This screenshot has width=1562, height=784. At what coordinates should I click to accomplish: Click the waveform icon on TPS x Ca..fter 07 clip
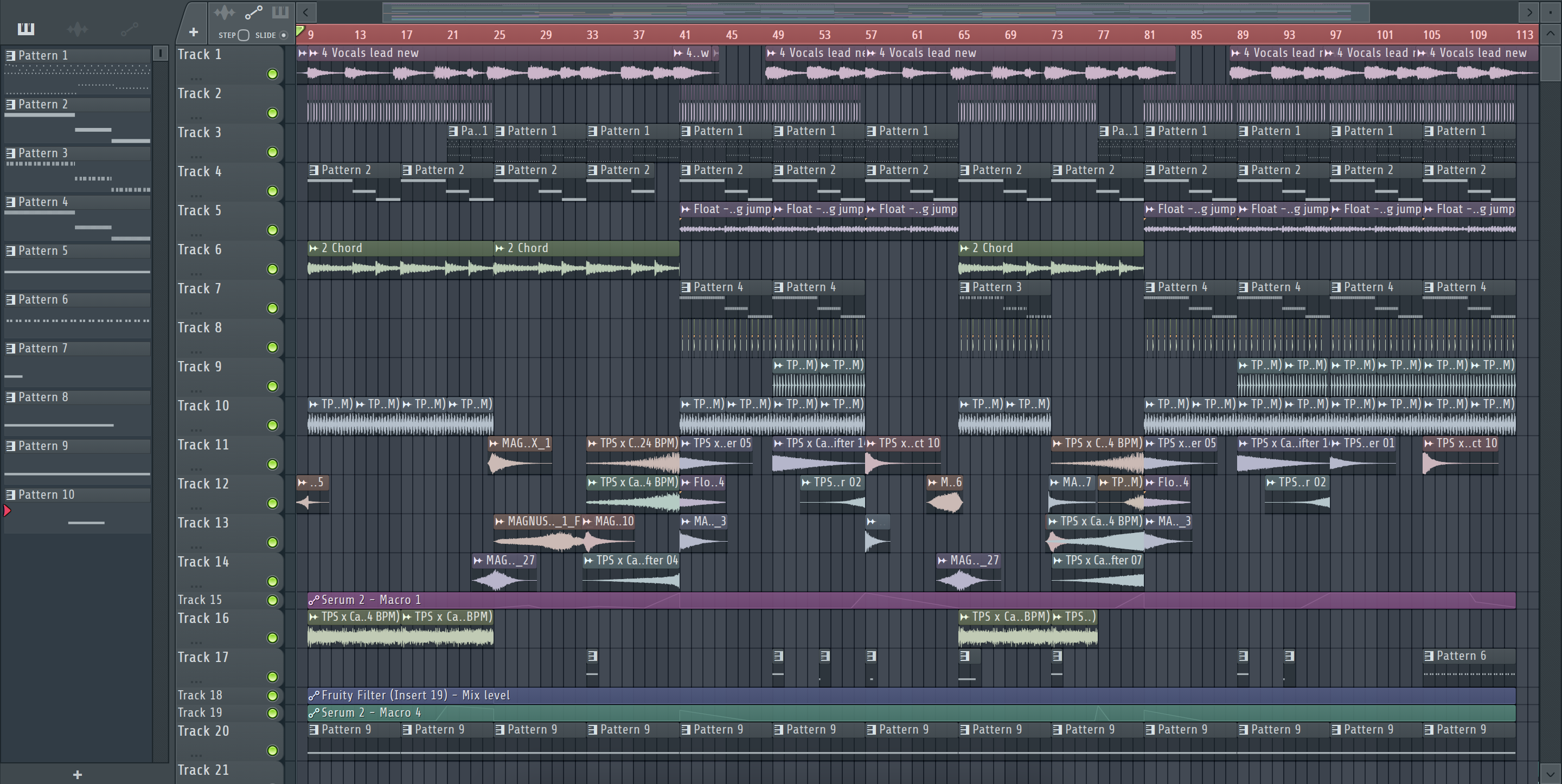click(x=1058, y=561)
